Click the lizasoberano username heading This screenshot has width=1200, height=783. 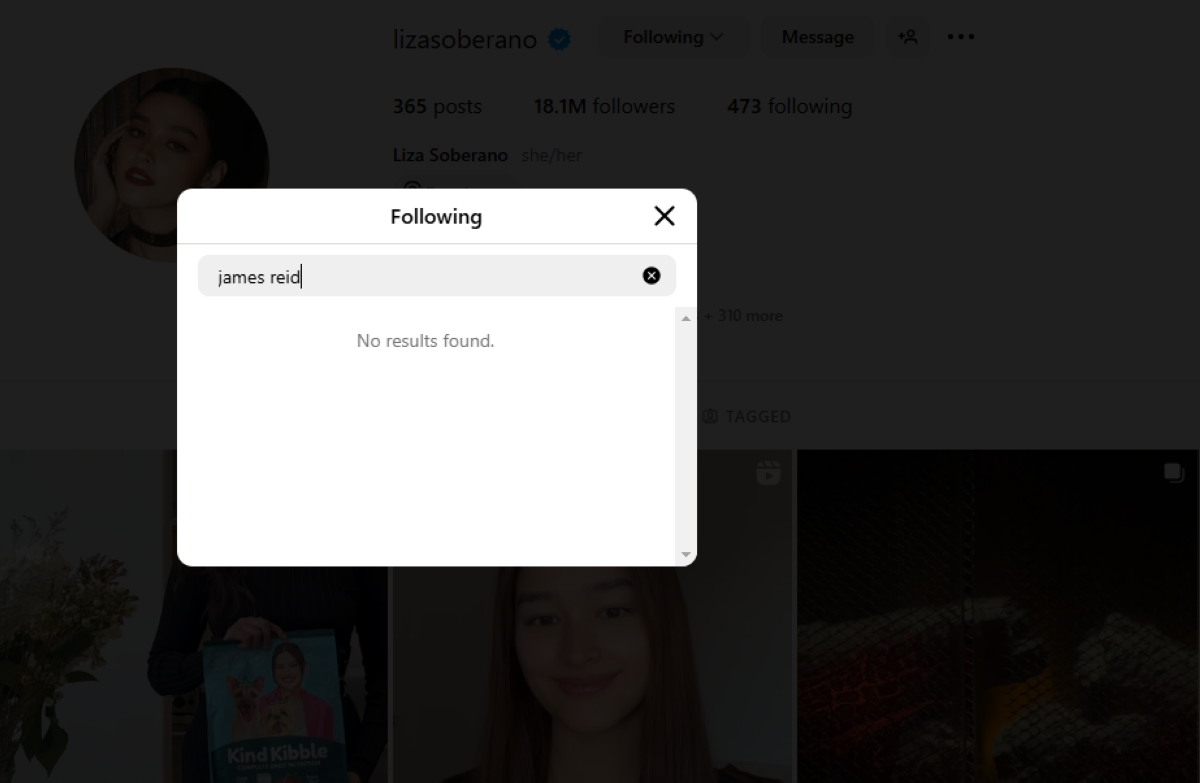pos(465,40)
